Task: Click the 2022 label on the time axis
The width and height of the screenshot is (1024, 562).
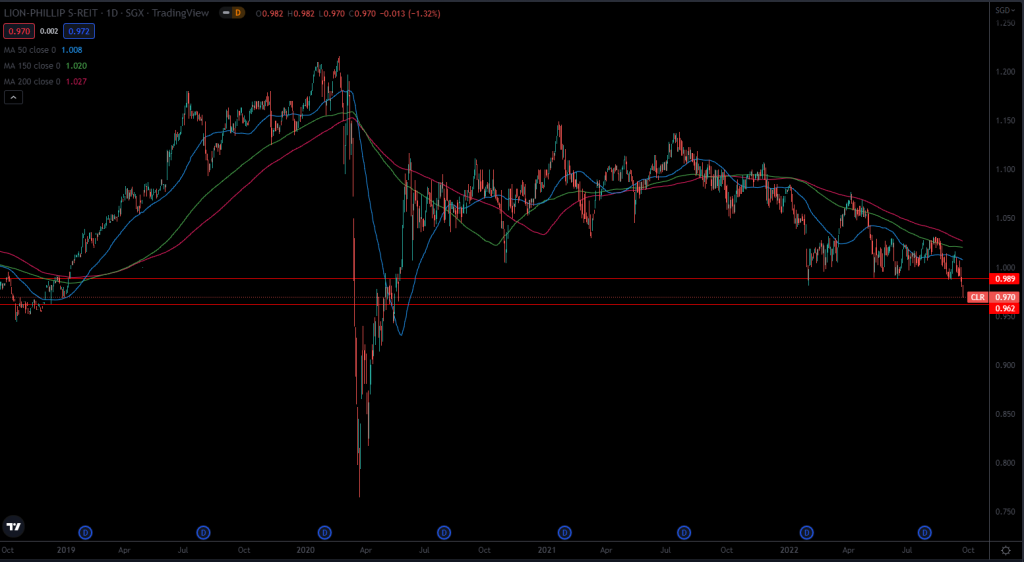Action: 788,550
